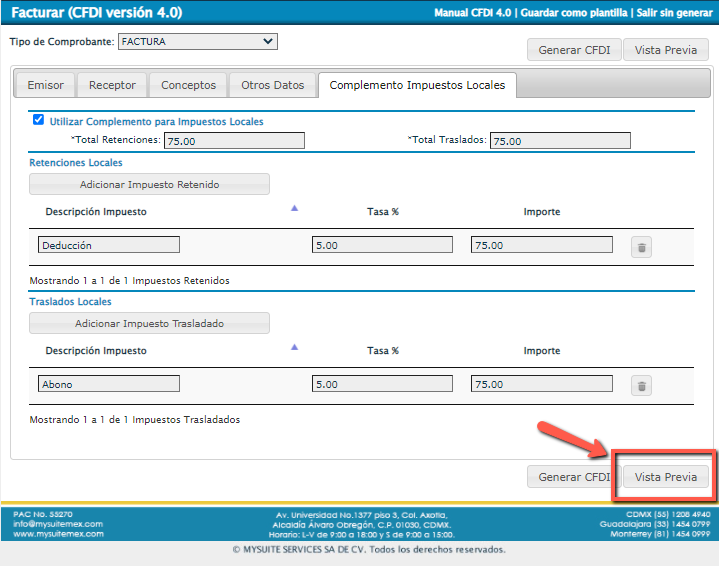The height and width of the screenshot is (566, 719).
Task: Open the Receptor tab
Action: click(x=112, y=86)
